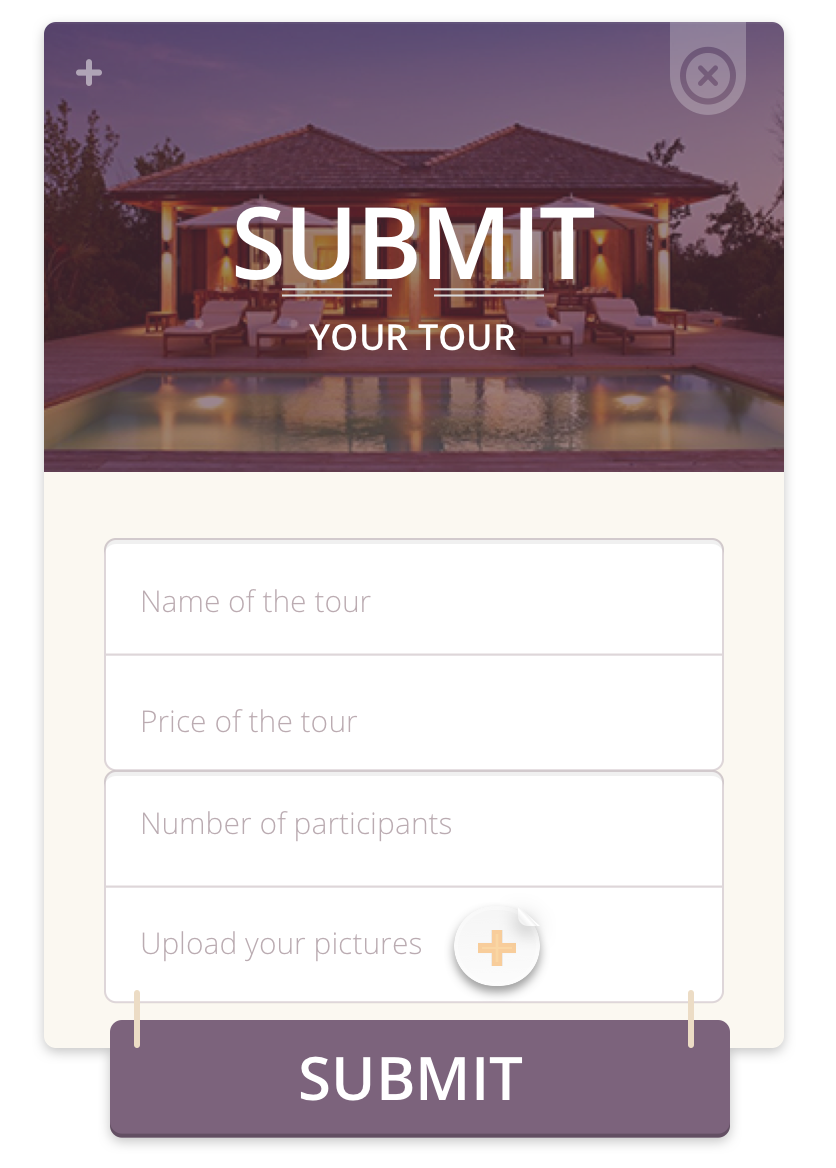
Task: Click the right cream pin on the submit button
Action: (691, 1018)
